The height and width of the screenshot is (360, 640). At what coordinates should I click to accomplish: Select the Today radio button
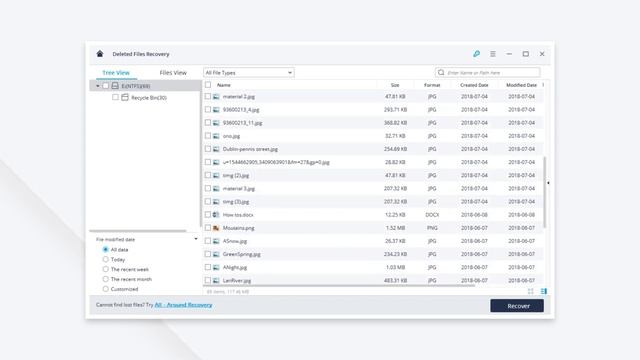105,259
